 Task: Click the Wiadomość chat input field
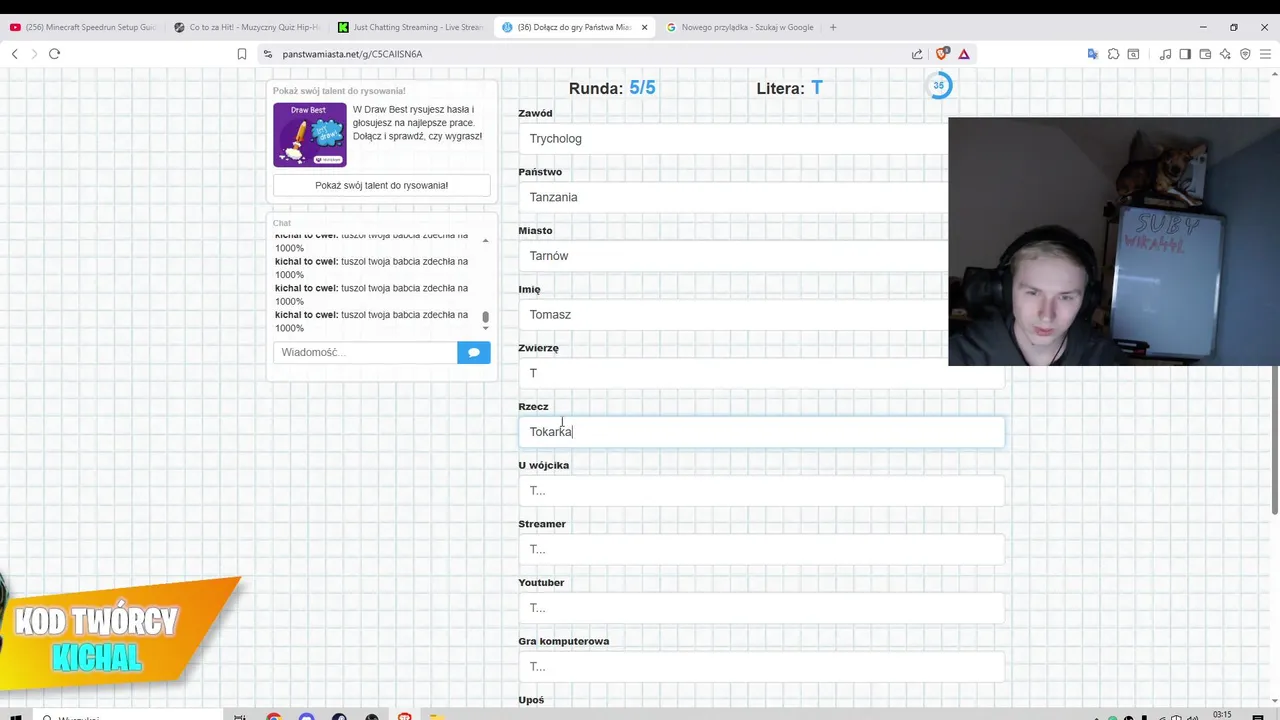[365, 352]
